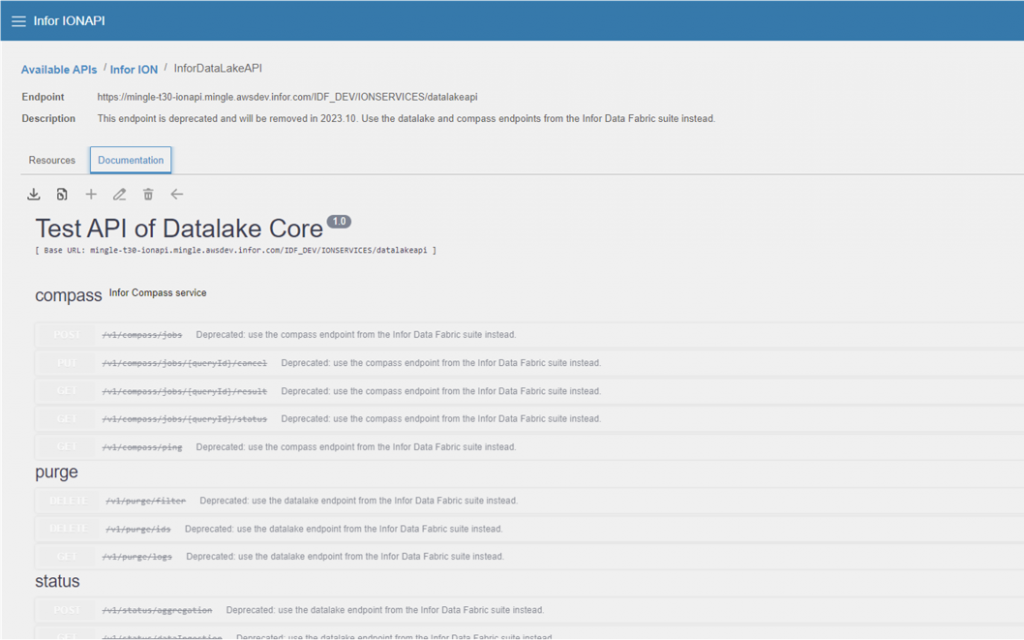Screen dimensions: 1024x640
Task: Expand the POST /v1/status/aggregation operation
Action: point(529,610)
